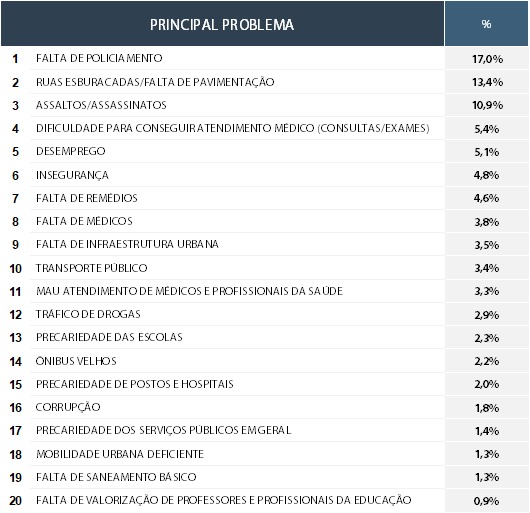
Task: Select the DESEMPREGO row label
Action: [x=71, y=151]
